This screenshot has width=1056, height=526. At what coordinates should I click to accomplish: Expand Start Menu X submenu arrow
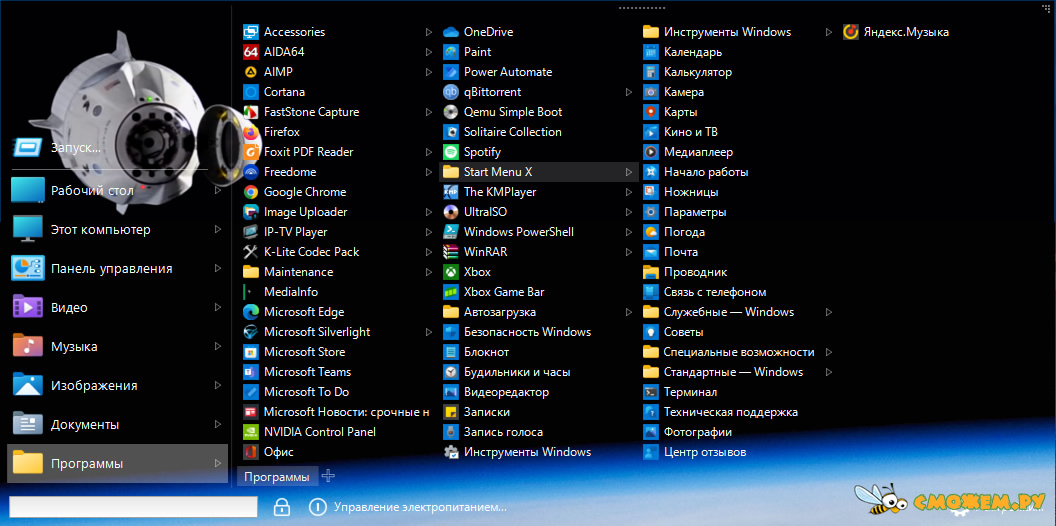[628, 172]
